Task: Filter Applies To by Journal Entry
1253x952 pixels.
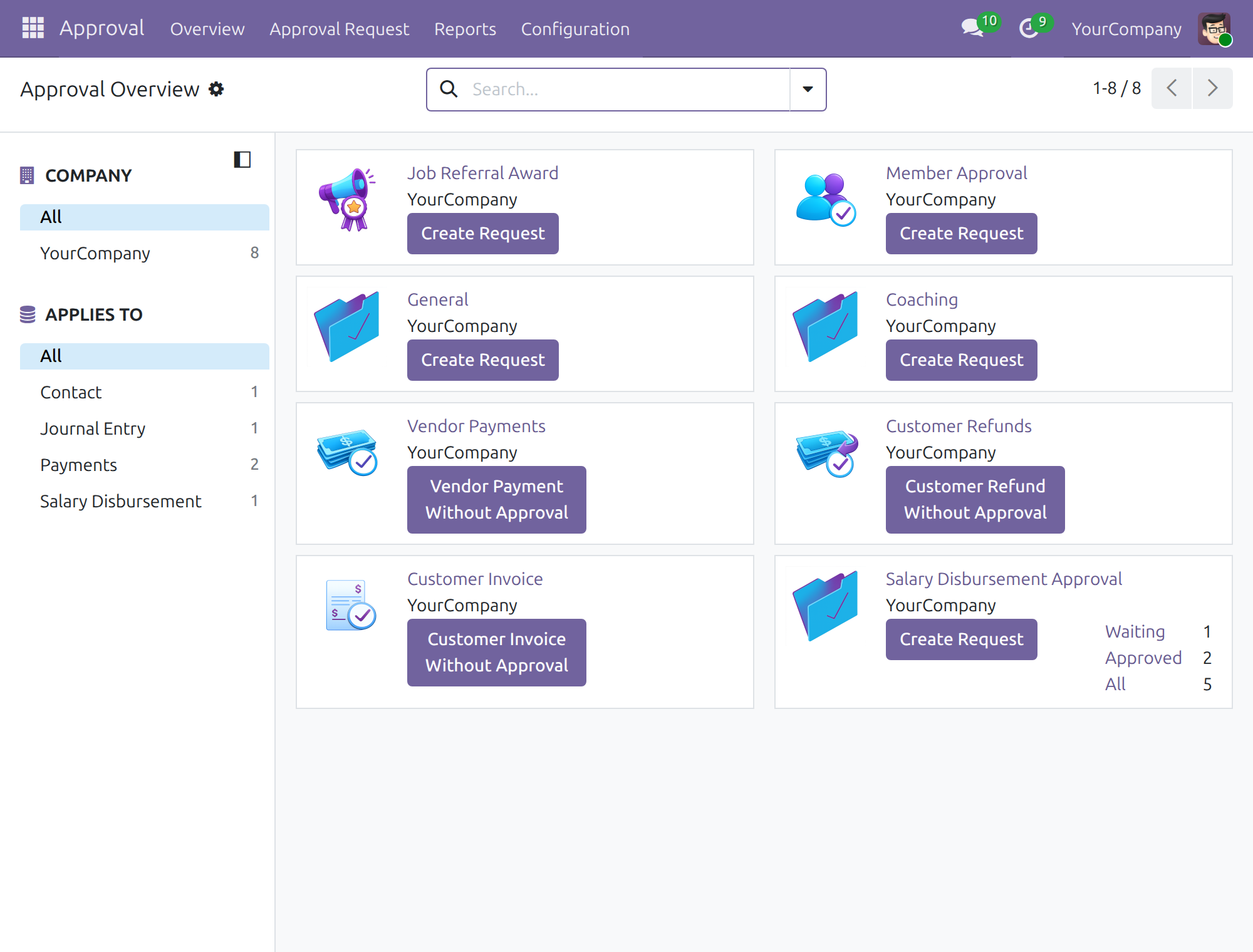Action: coord(145,429)
